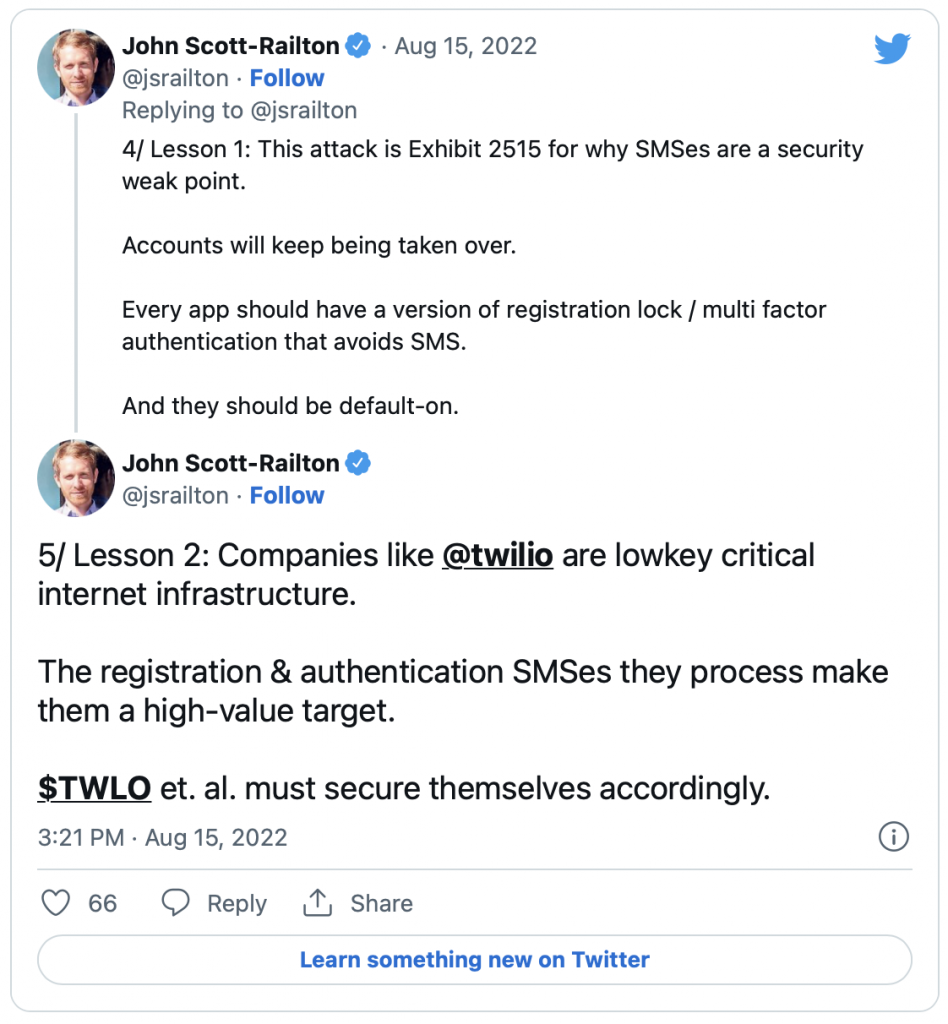Image resolution: width=948 pixels, height=1024 pixels.
Task: Open the tweet info circle icon
Action: click(x=893, y=837)
